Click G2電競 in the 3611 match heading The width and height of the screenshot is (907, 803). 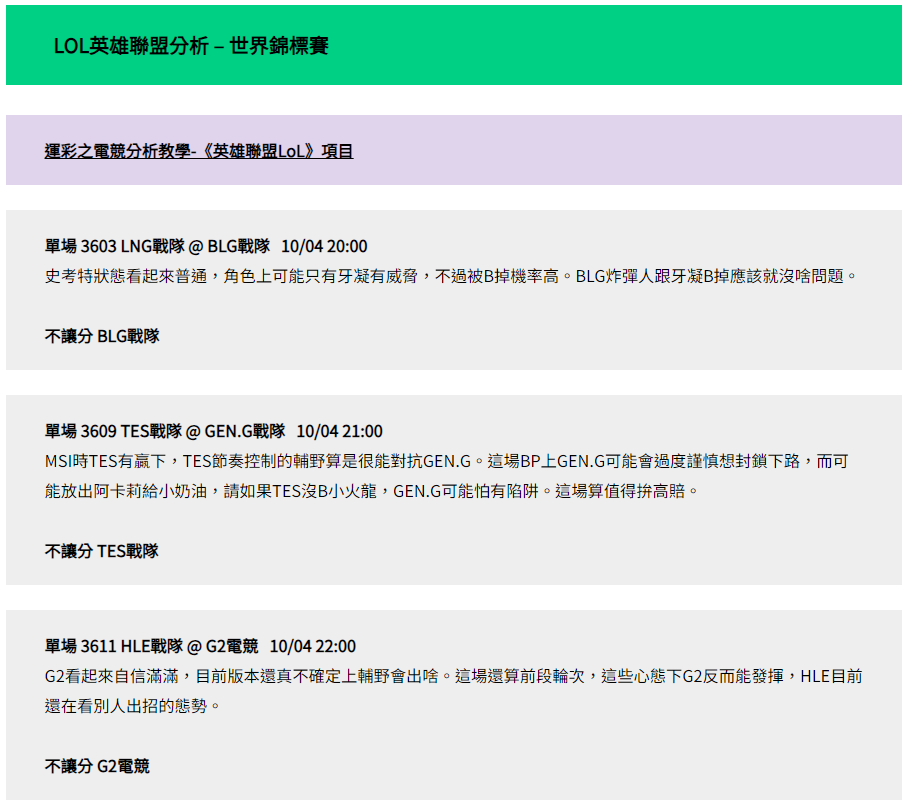233,646
